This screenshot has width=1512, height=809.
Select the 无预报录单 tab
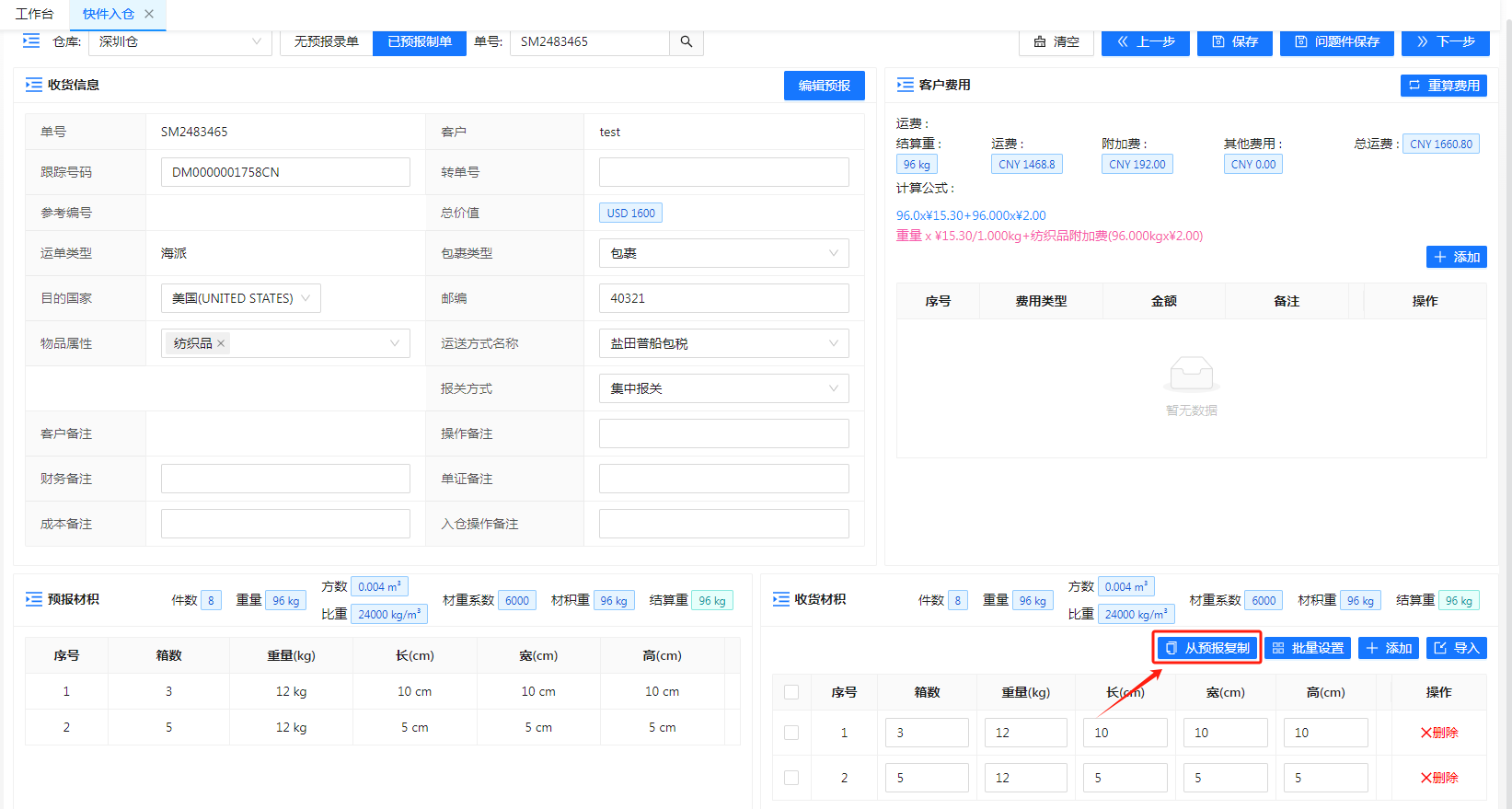click(326, 41)
